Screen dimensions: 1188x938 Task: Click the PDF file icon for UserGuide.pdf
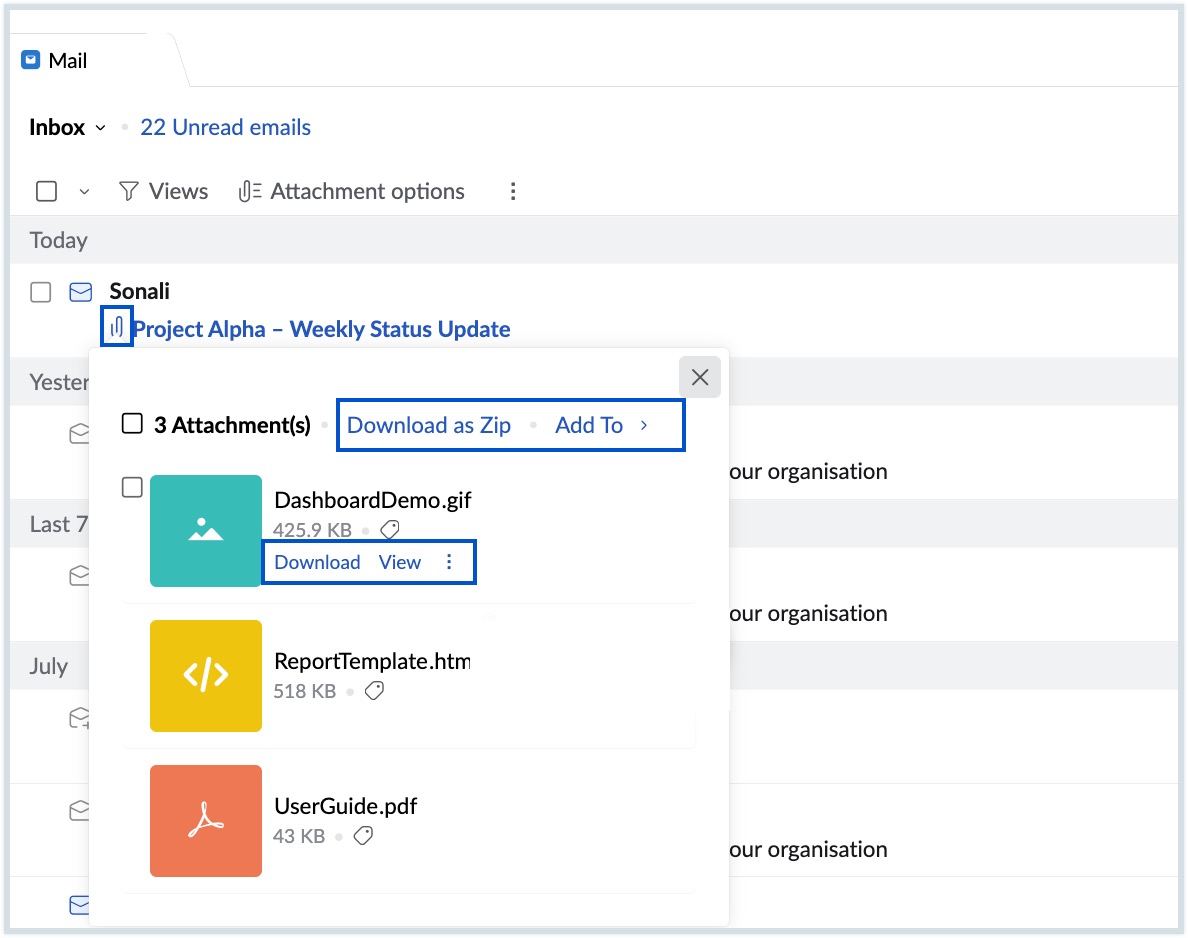click(x=205, y=821)
